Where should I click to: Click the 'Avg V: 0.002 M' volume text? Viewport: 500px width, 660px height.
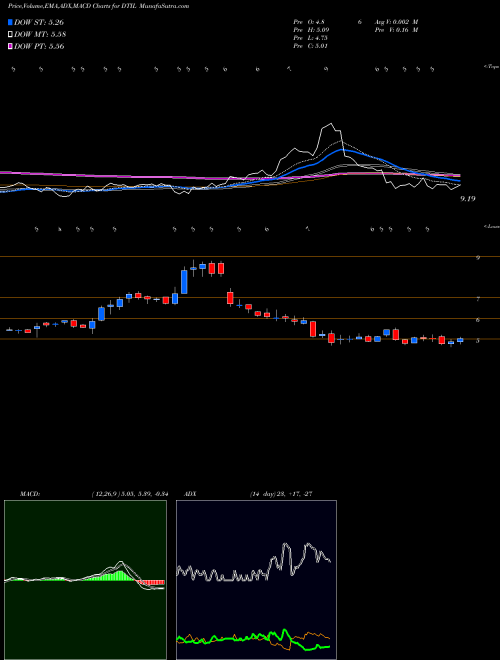(x=397, y=22)
